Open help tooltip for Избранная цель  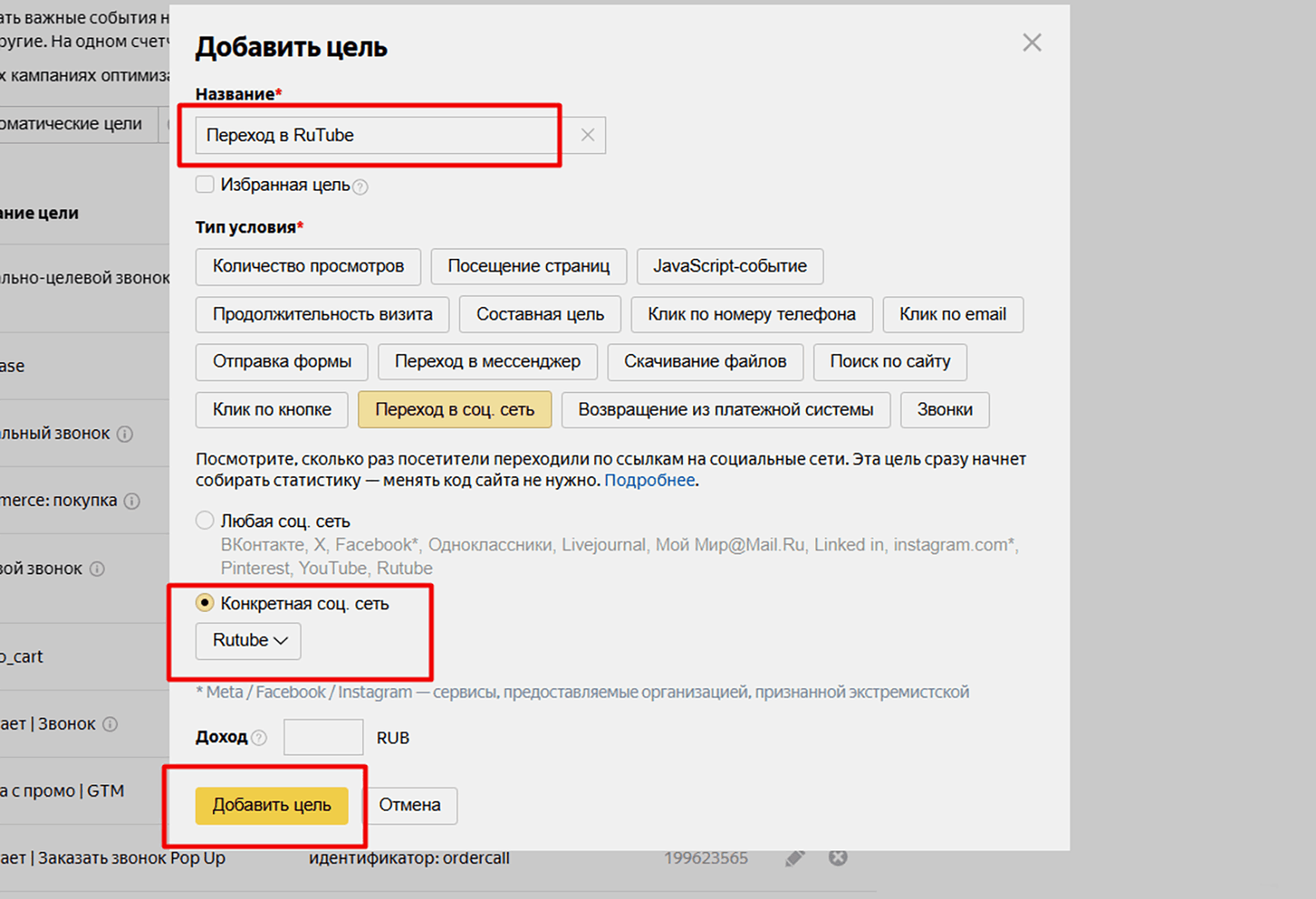coord(361,187)
